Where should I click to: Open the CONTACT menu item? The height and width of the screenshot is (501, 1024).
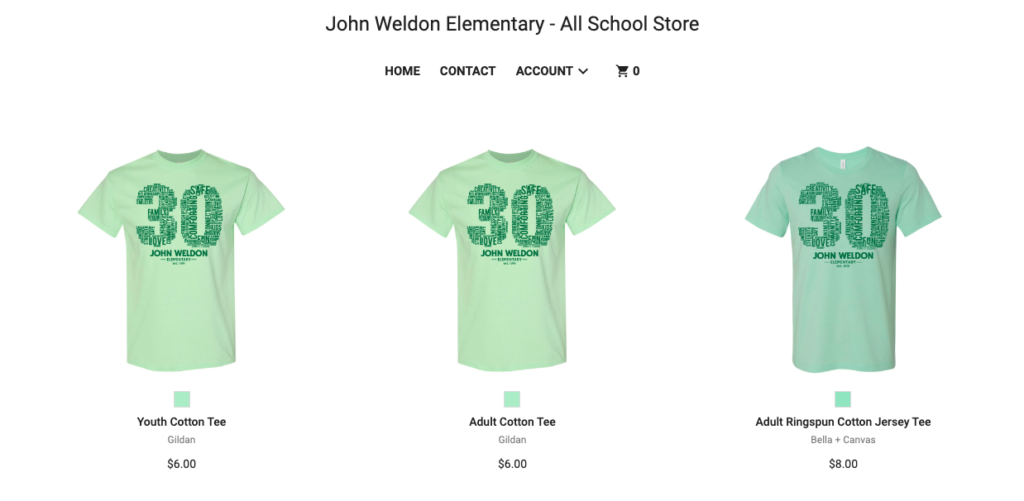[x=468, y=71]
